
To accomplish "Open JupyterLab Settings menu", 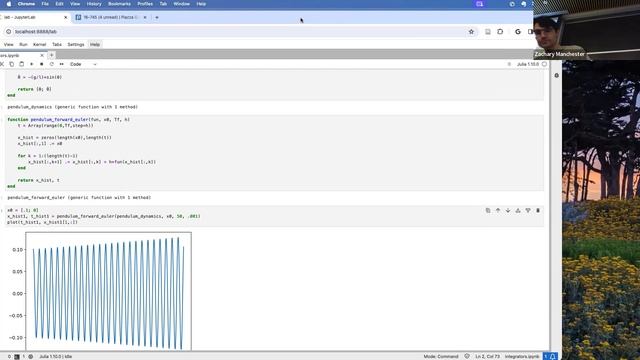I will (x=76, y=44).
